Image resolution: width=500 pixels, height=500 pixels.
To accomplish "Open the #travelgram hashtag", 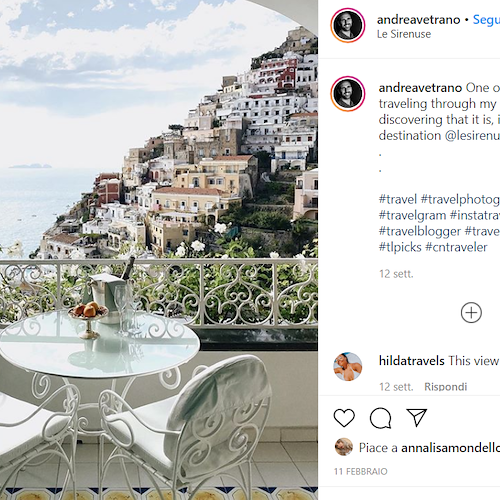I will (412, 215).
